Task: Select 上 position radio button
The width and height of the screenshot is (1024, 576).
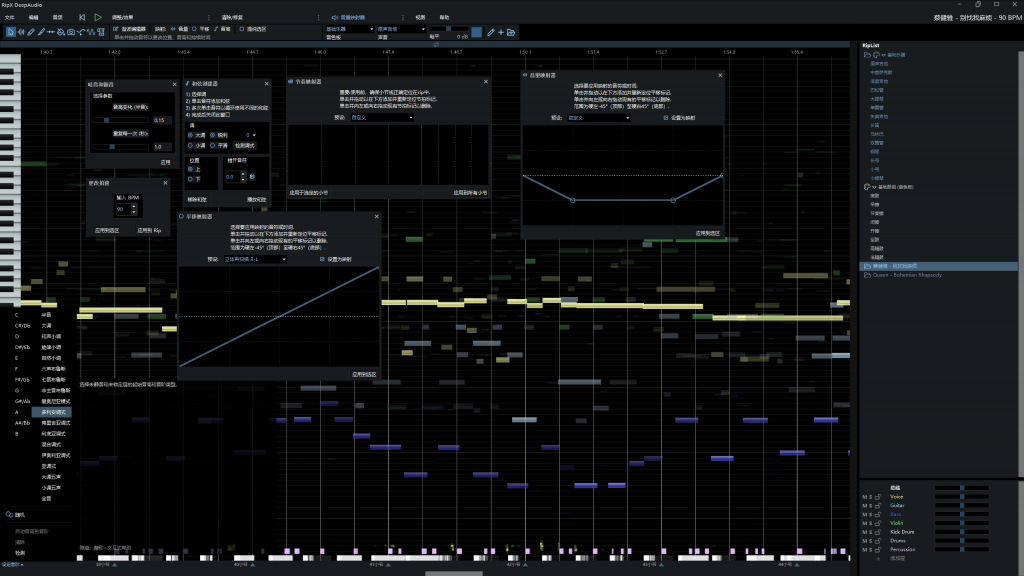Action: [191, 169]
